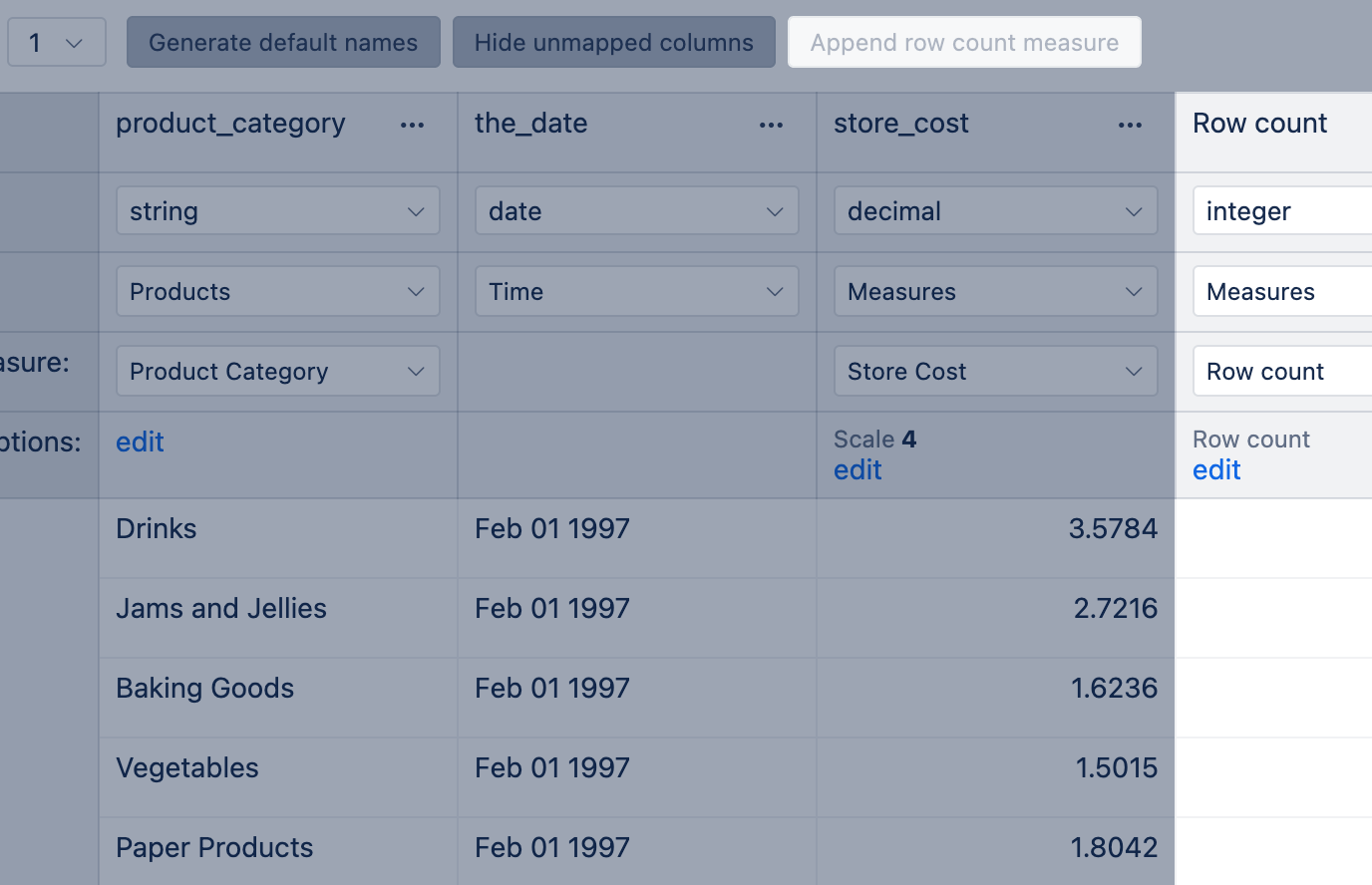Open product_category column options ellipsis menu
The height and width of the screenshot is (885, 1372).
click(x=412, y=126)
